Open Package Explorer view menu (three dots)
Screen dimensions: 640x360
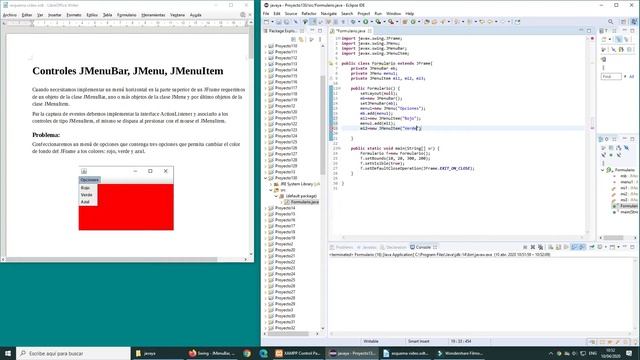tap(320, 40)
